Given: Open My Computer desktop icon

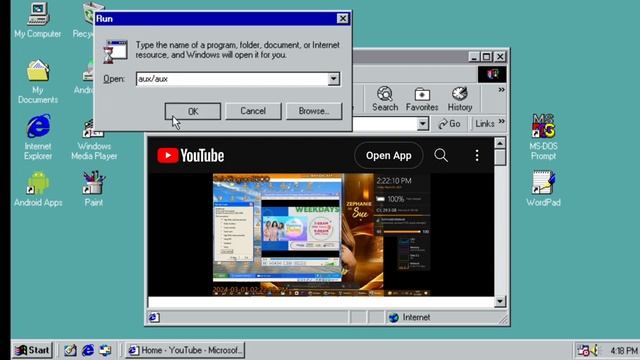Looking at the screenshot, I should [38, 20].
